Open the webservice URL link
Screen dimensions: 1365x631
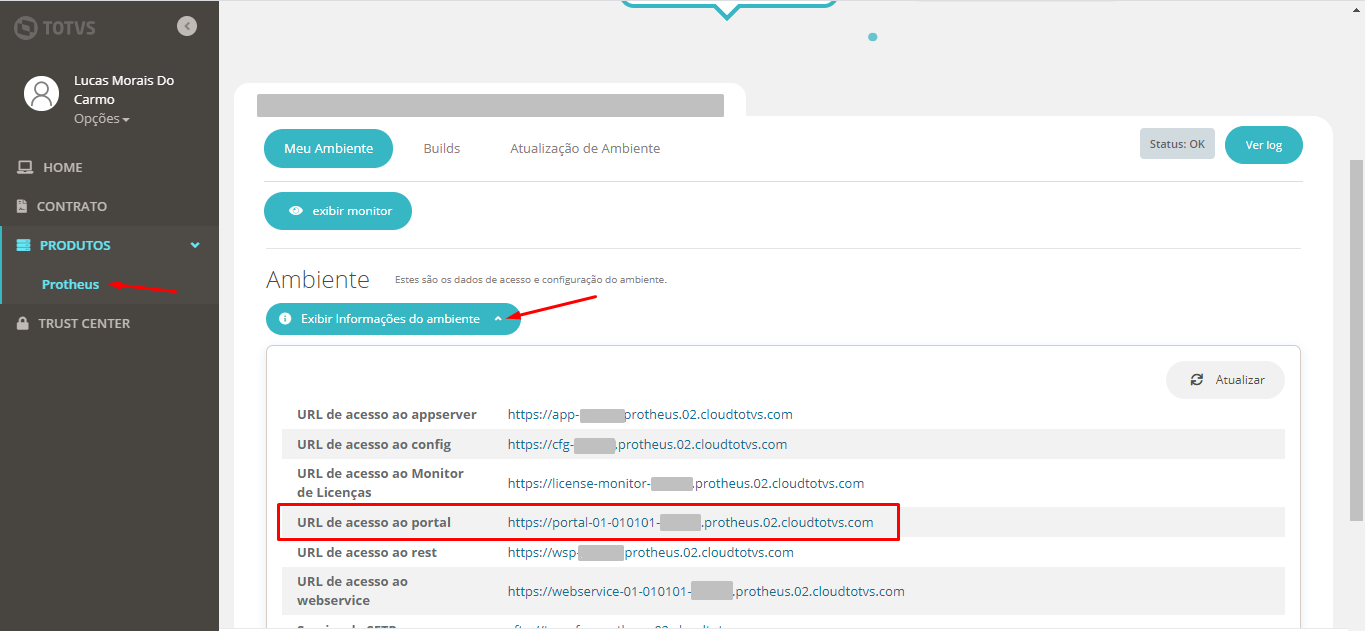point(706,591)
